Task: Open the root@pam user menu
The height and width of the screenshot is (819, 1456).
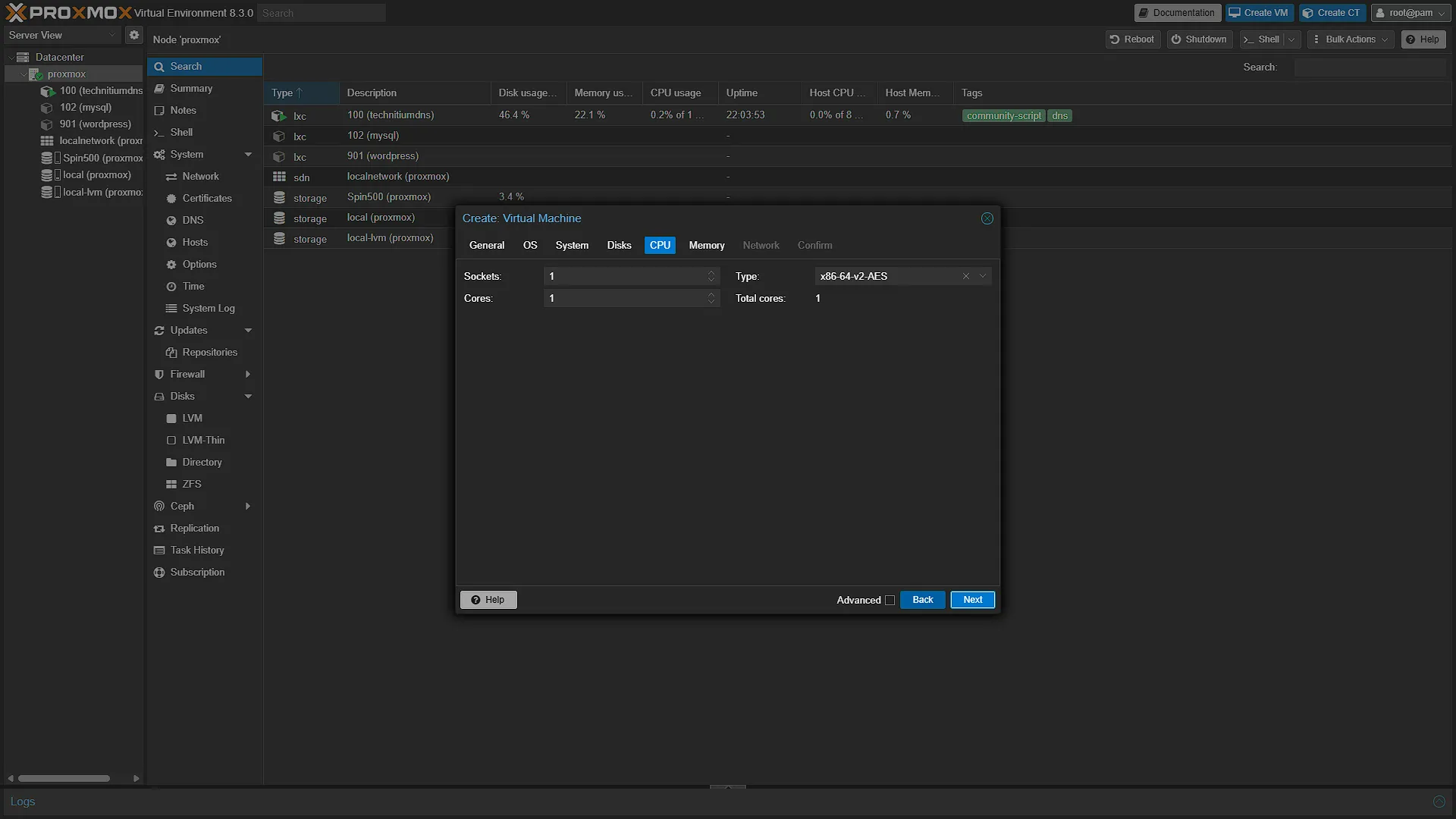Action: [x=1410, y=13]
